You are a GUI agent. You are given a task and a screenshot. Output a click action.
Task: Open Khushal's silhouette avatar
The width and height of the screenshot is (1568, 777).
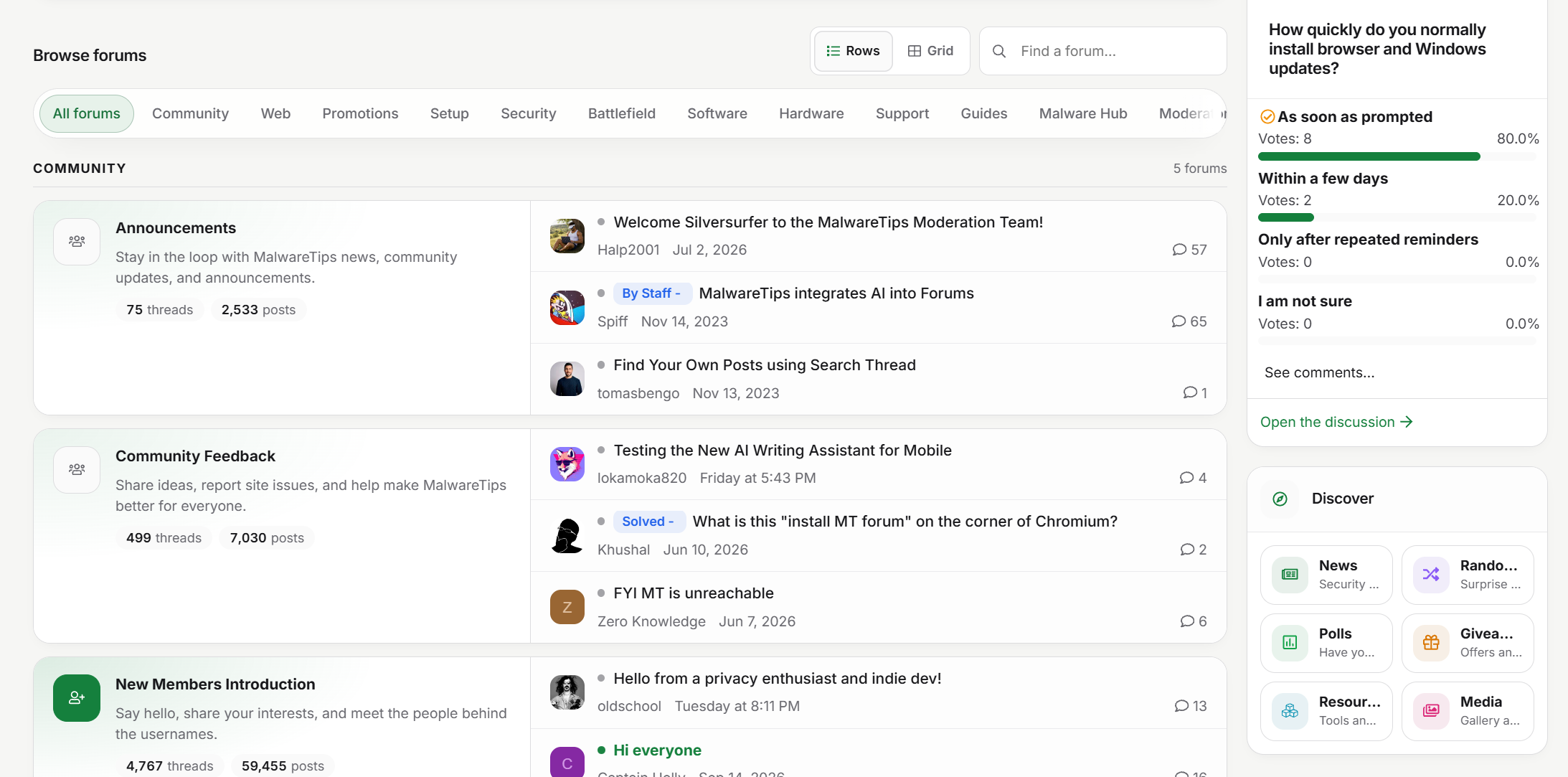(567, 536)
